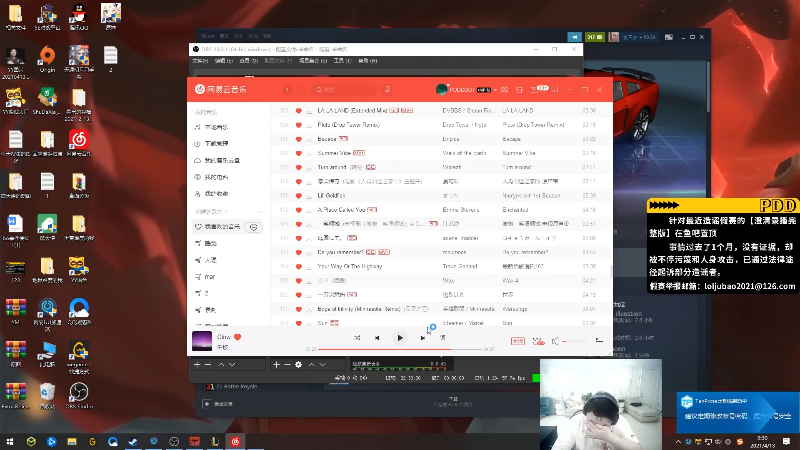Toggle the heart on Your Way Or The Highway
The width and height of the screenshot is (800, 450).
[x=299, y=266]
